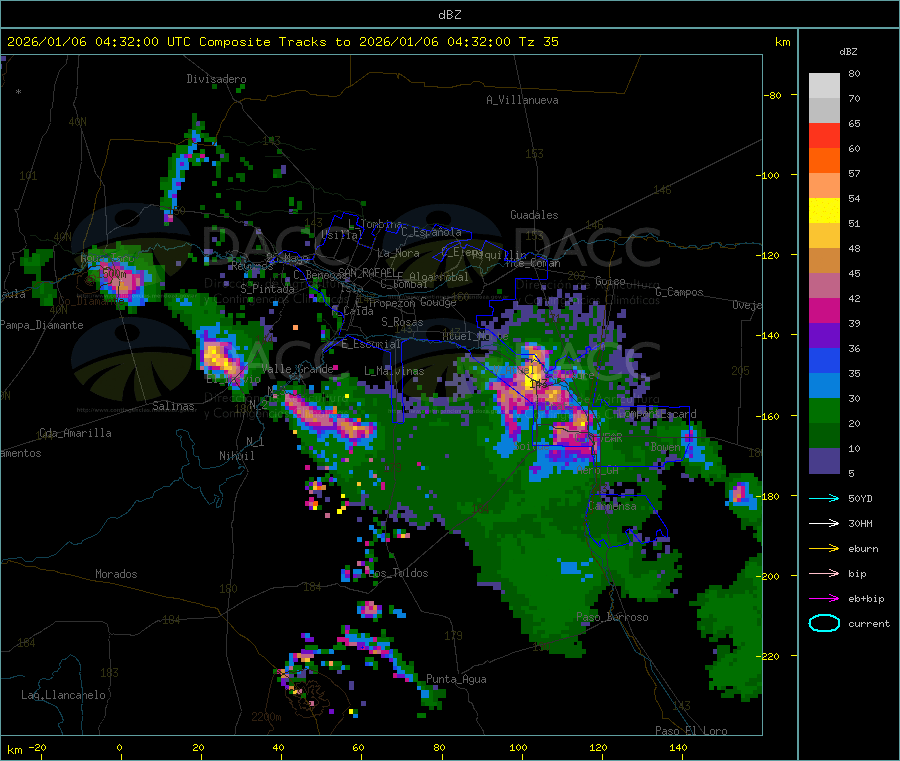
Task: Click the 'Los_Toldos' map label
Action: pyautogui.click(x=398, y=573)
